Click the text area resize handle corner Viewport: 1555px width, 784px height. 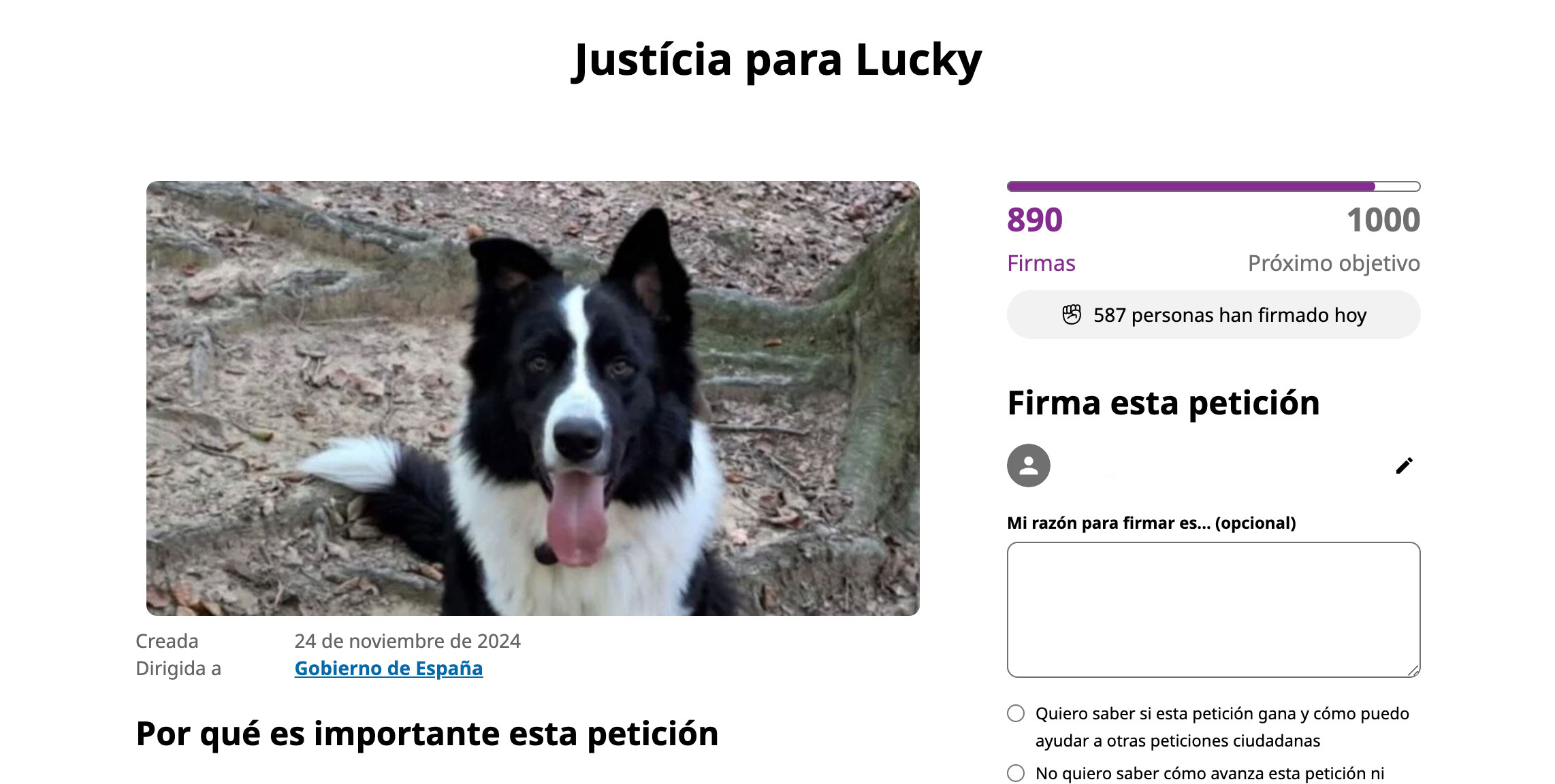[x=1413, y=671]
